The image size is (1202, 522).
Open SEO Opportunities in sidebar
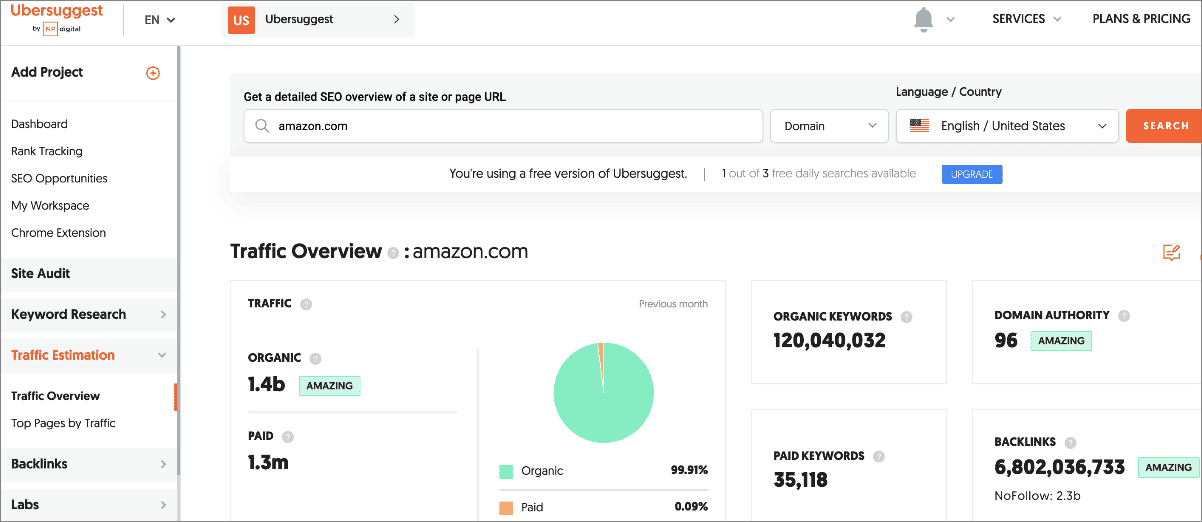[x=59, y=178]
